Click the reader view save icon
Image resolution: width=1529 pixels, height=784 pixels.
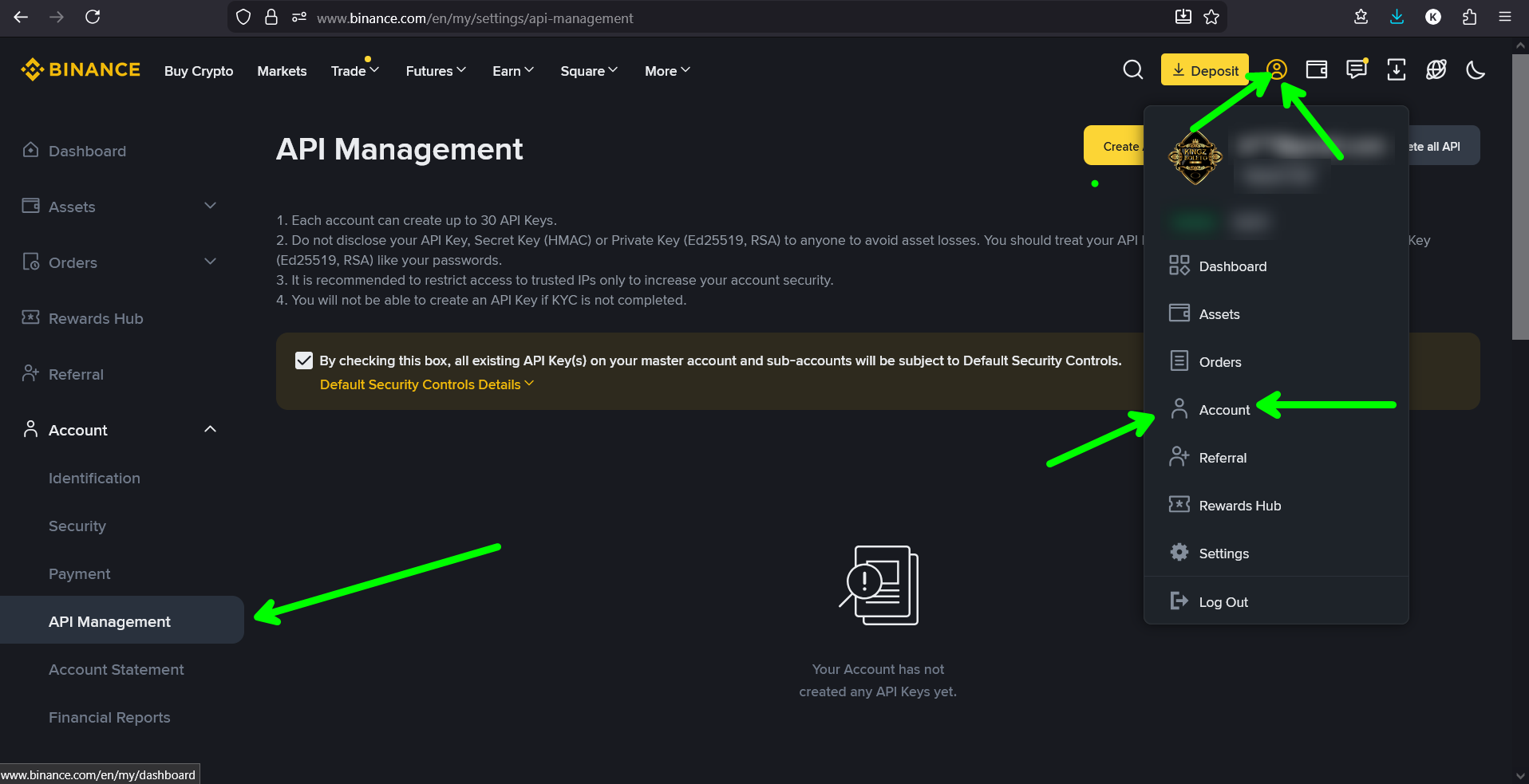click(x=1183, y=17)
